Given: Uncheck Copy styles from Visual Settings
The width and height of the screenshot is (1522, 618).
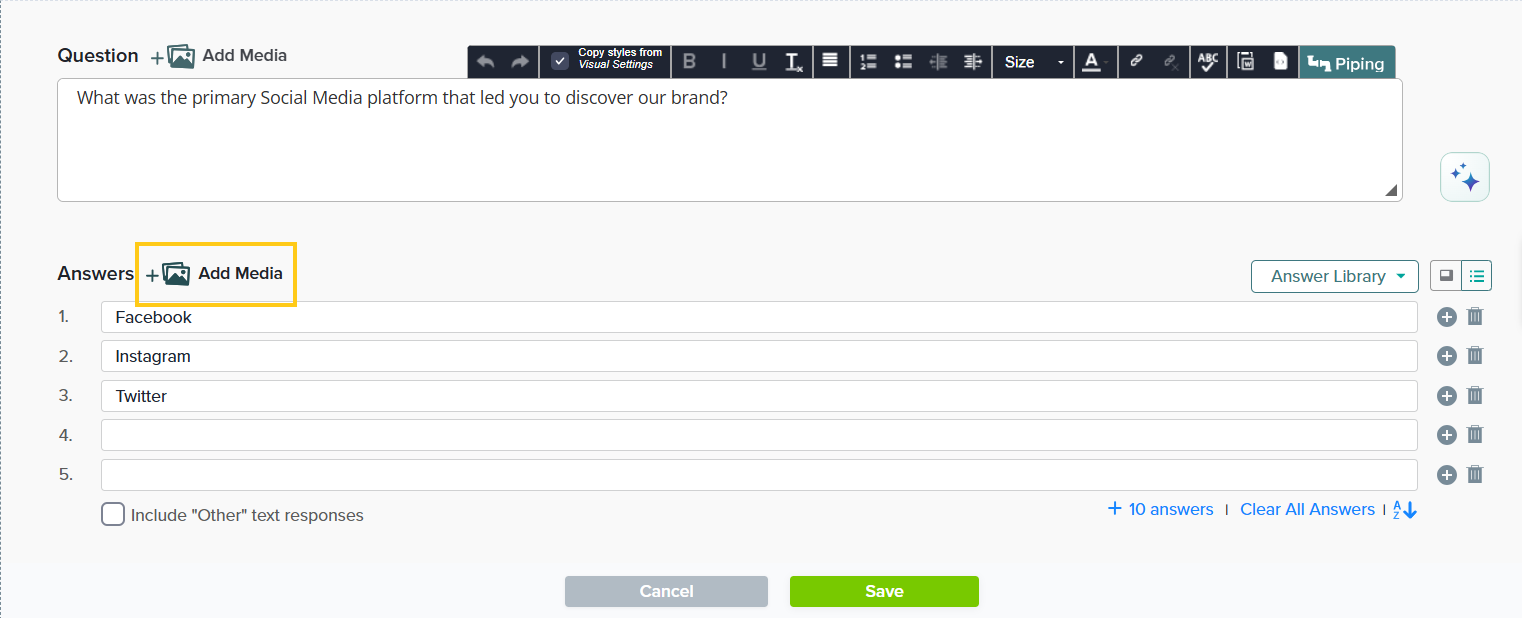Looking at the screenshot, I should [560, 62].
